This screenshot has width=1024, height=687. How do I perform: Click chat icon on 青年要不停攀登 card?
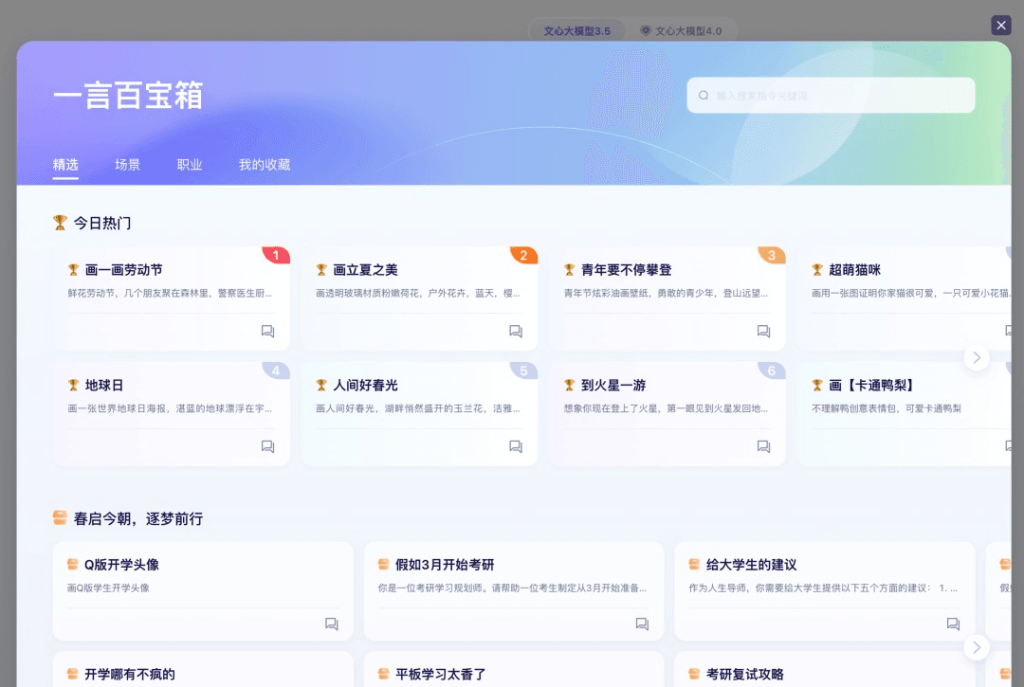[763, 331]
